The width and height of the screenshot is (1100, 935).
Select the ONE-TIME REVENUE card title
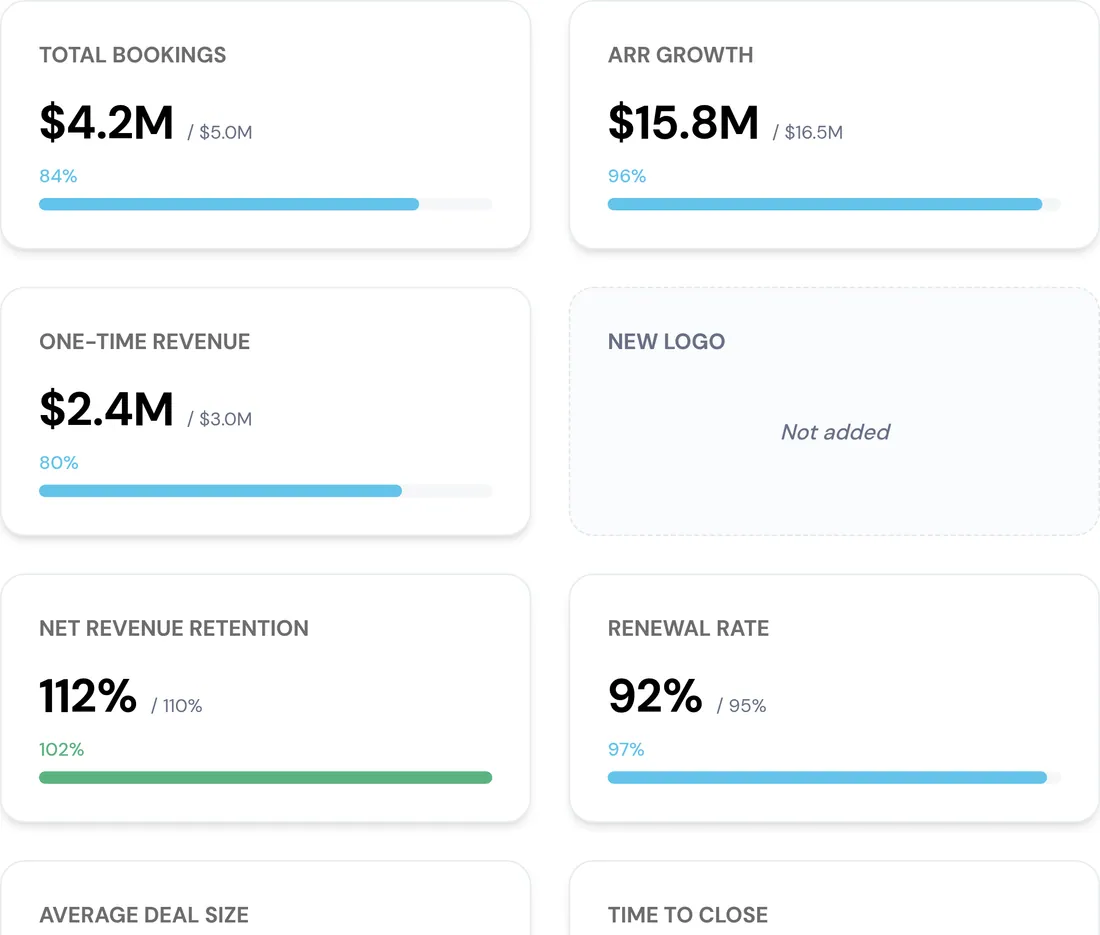click(x=145, y=342)
